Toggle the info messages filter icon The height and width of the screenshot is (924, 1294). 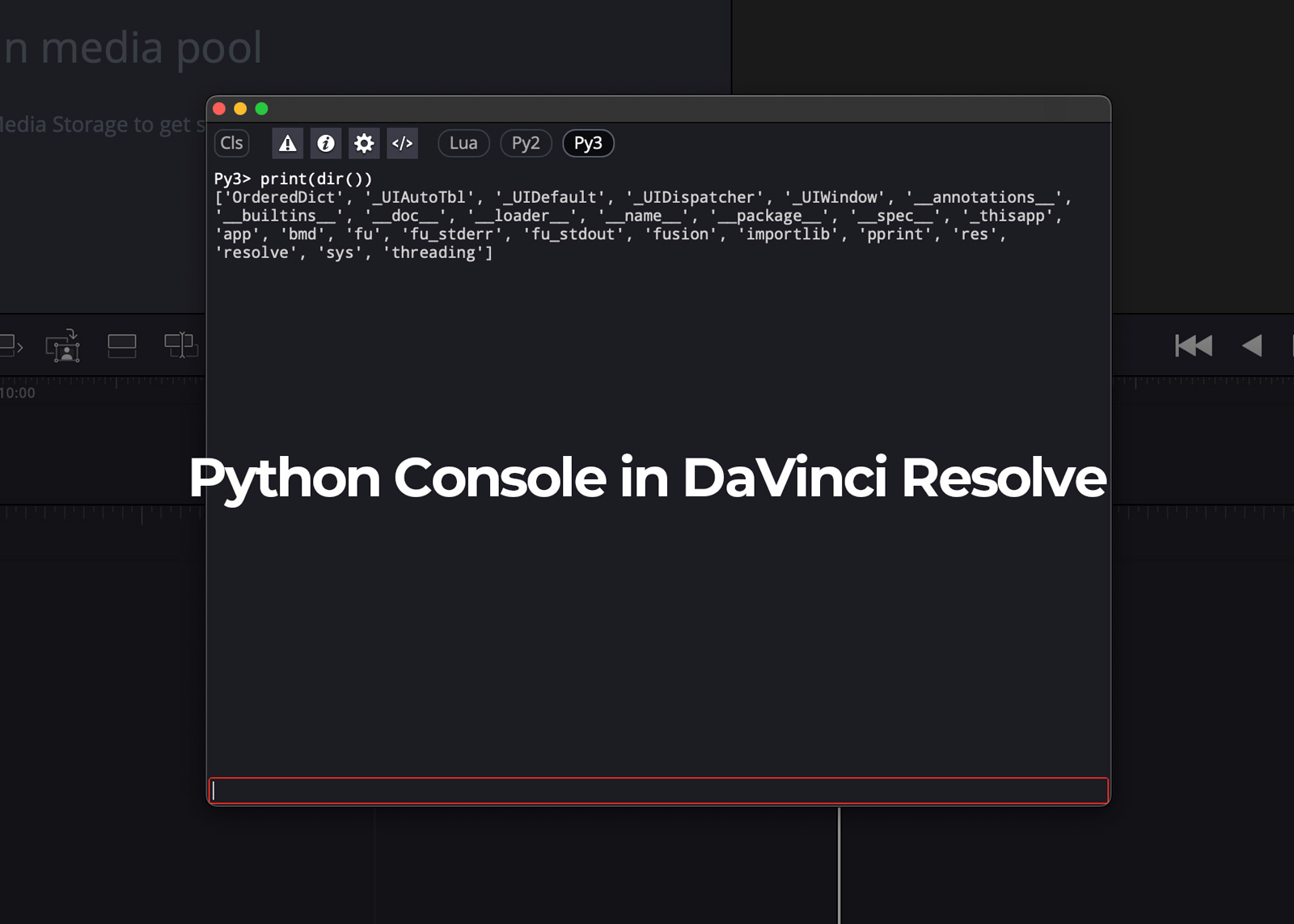click(x=326, y=143)
